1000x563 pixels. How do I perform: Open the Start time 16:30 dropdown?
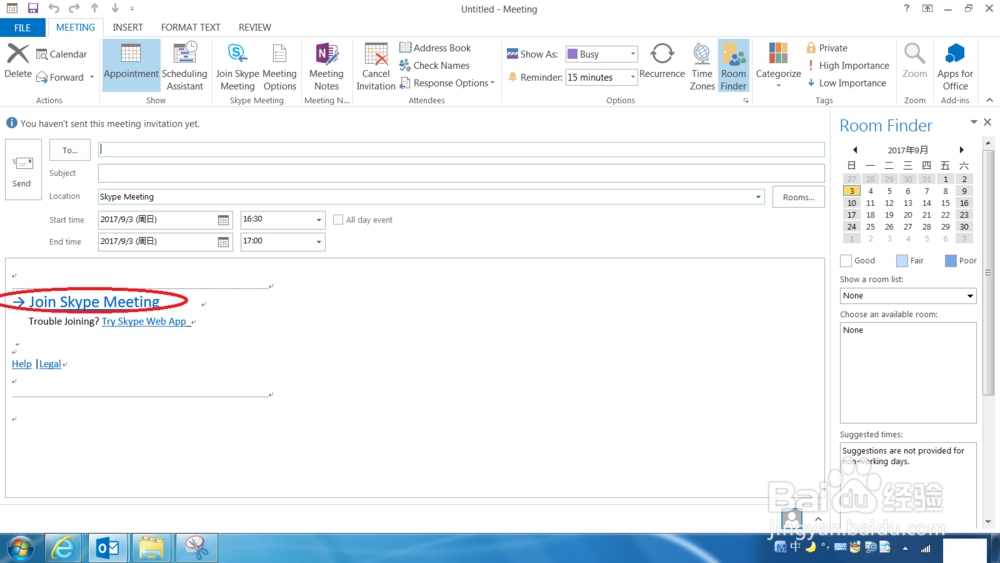[x=319, y=220]
